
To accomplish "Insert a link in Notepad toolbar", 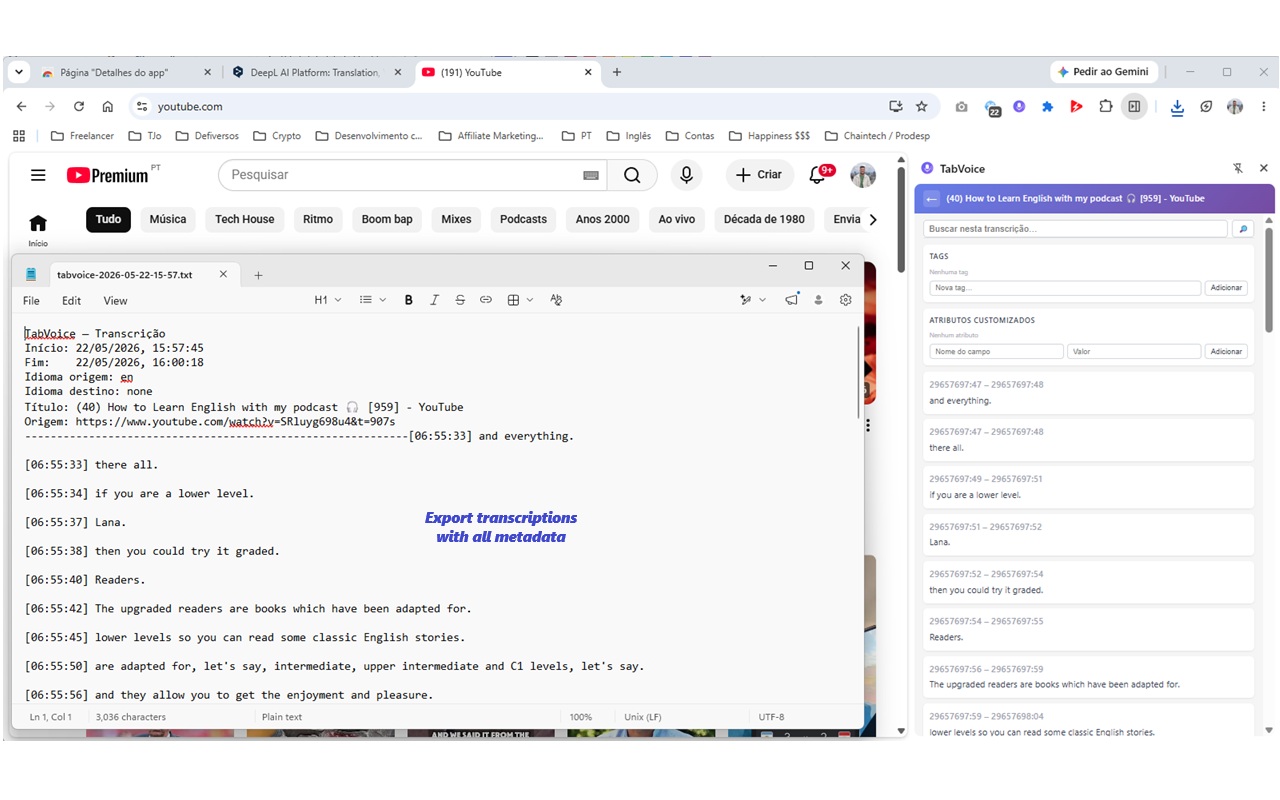I will click(486, 300).
